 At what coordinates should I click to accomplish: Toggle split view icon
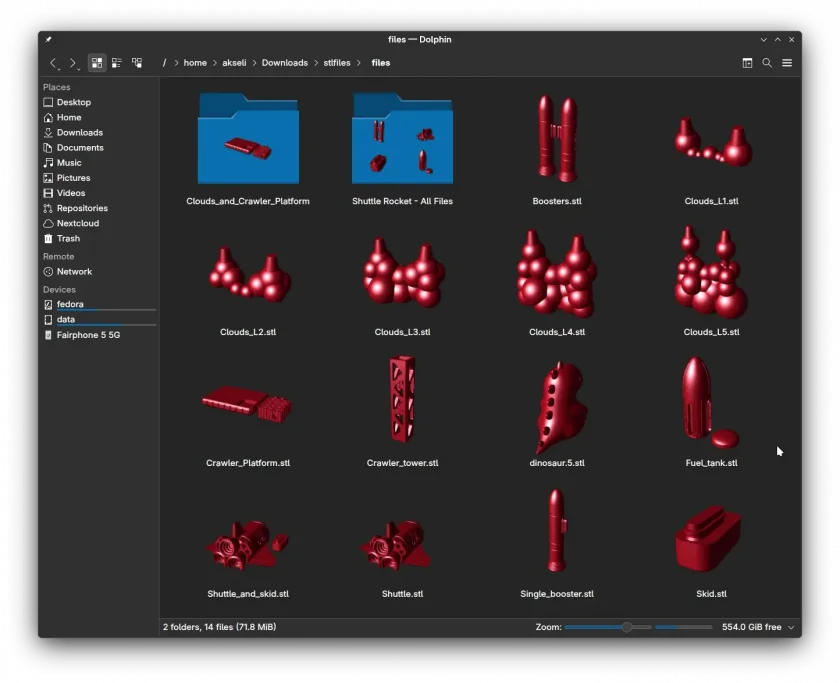747,63
